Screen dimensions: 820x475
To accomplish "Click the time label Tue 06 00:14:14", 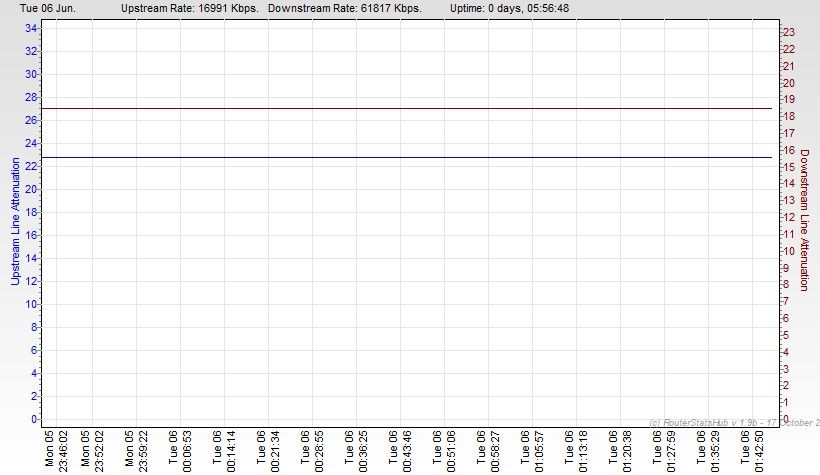I will [224, 451].
